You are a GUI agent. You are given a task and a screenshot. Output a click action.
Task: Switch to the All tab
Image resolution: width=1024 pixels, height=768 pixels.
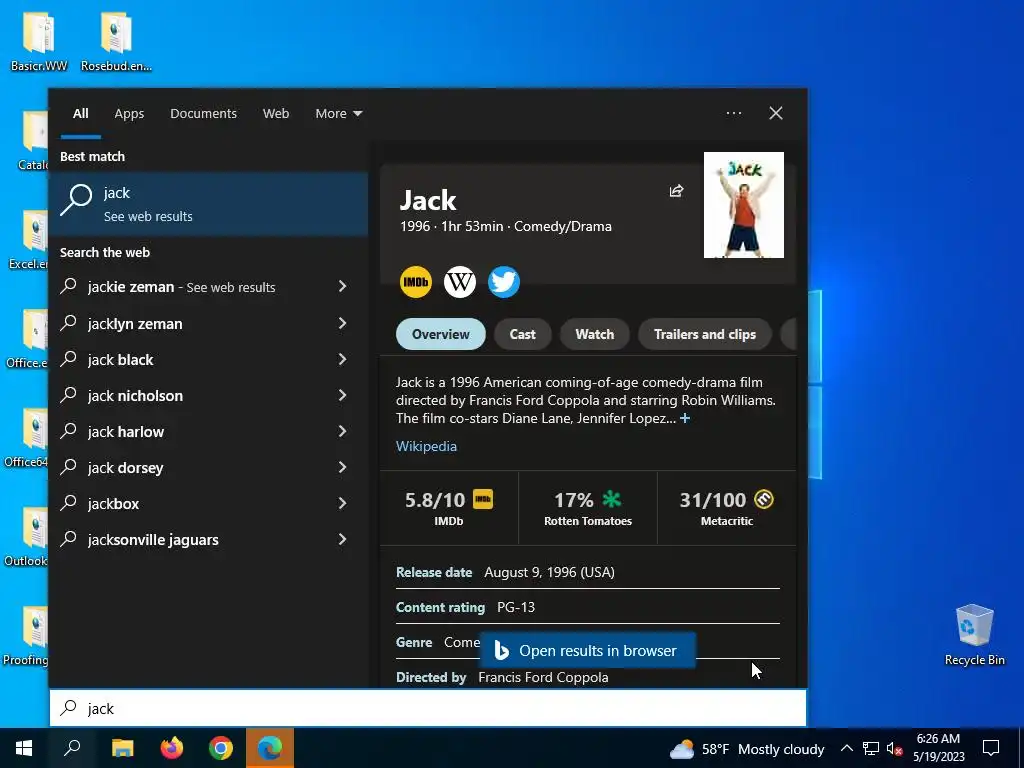tap(80, 114)
